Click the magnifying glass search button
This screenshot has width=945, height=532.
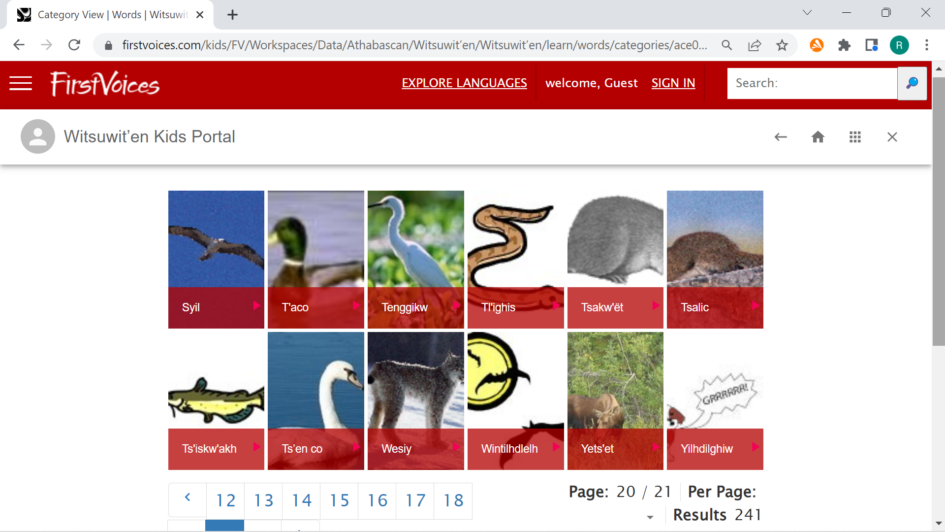click(x=912, y=83)
